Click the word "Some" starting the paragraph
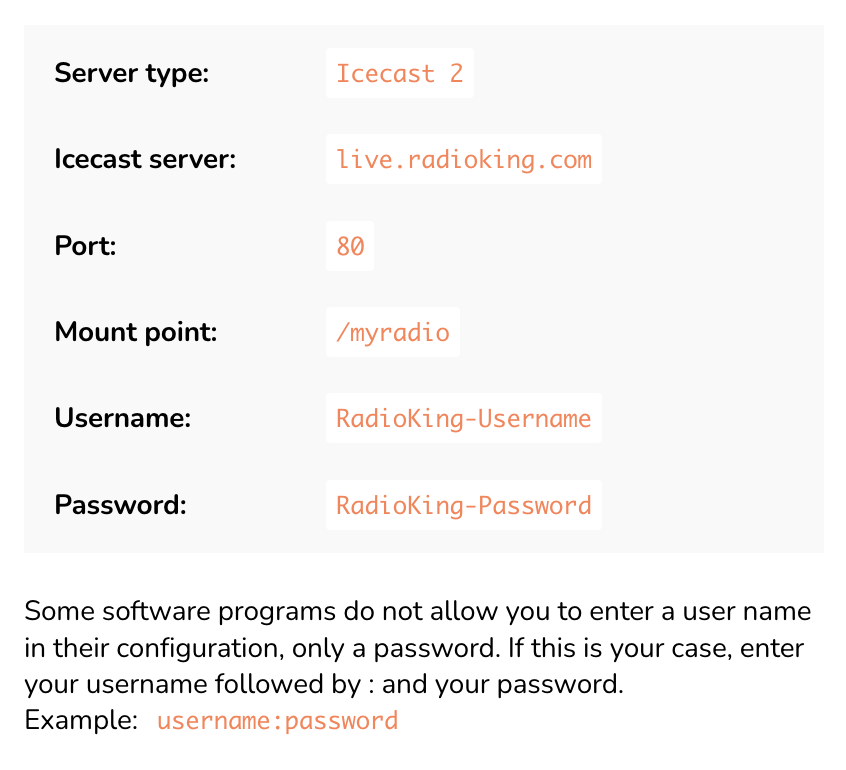This screenshot has height=770, width=846. click(x=53, y=611)
